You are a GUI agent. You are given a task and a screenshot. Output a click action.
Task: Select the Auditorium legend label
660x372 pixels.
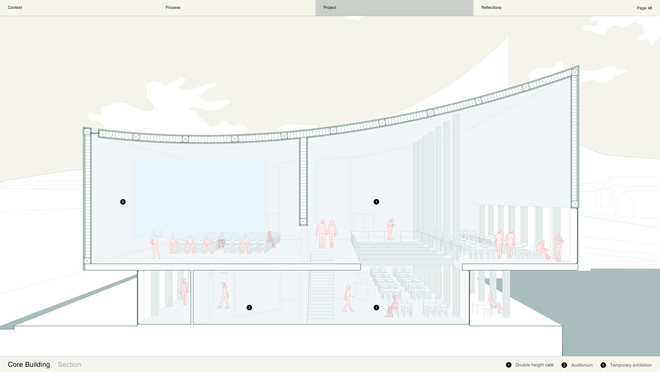[582, 365]
